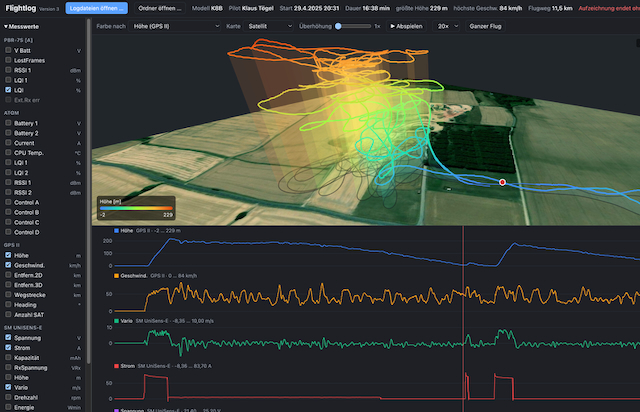Uncheck the GPS II Höhe checkbox
This screenshot has width=640, height=412.
click(x=8, y=255)
